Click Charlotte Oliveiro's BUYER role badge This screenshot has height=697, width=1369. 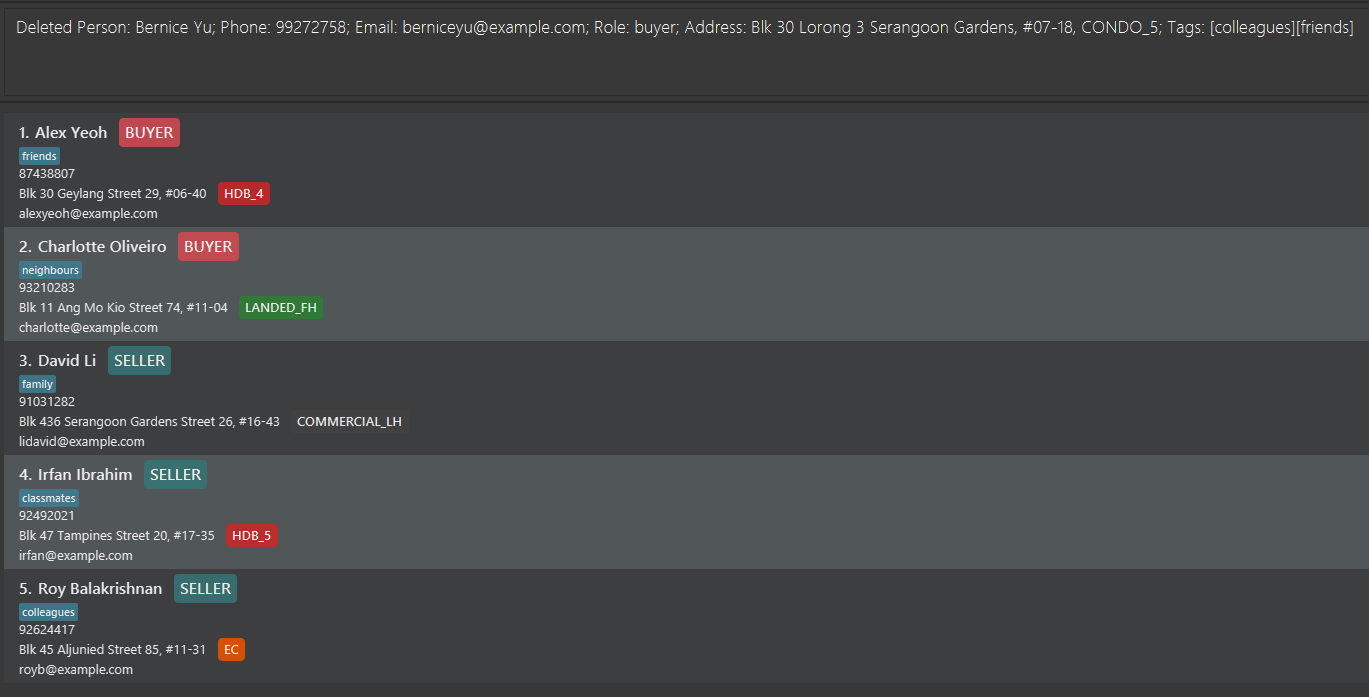pos(208,247)
